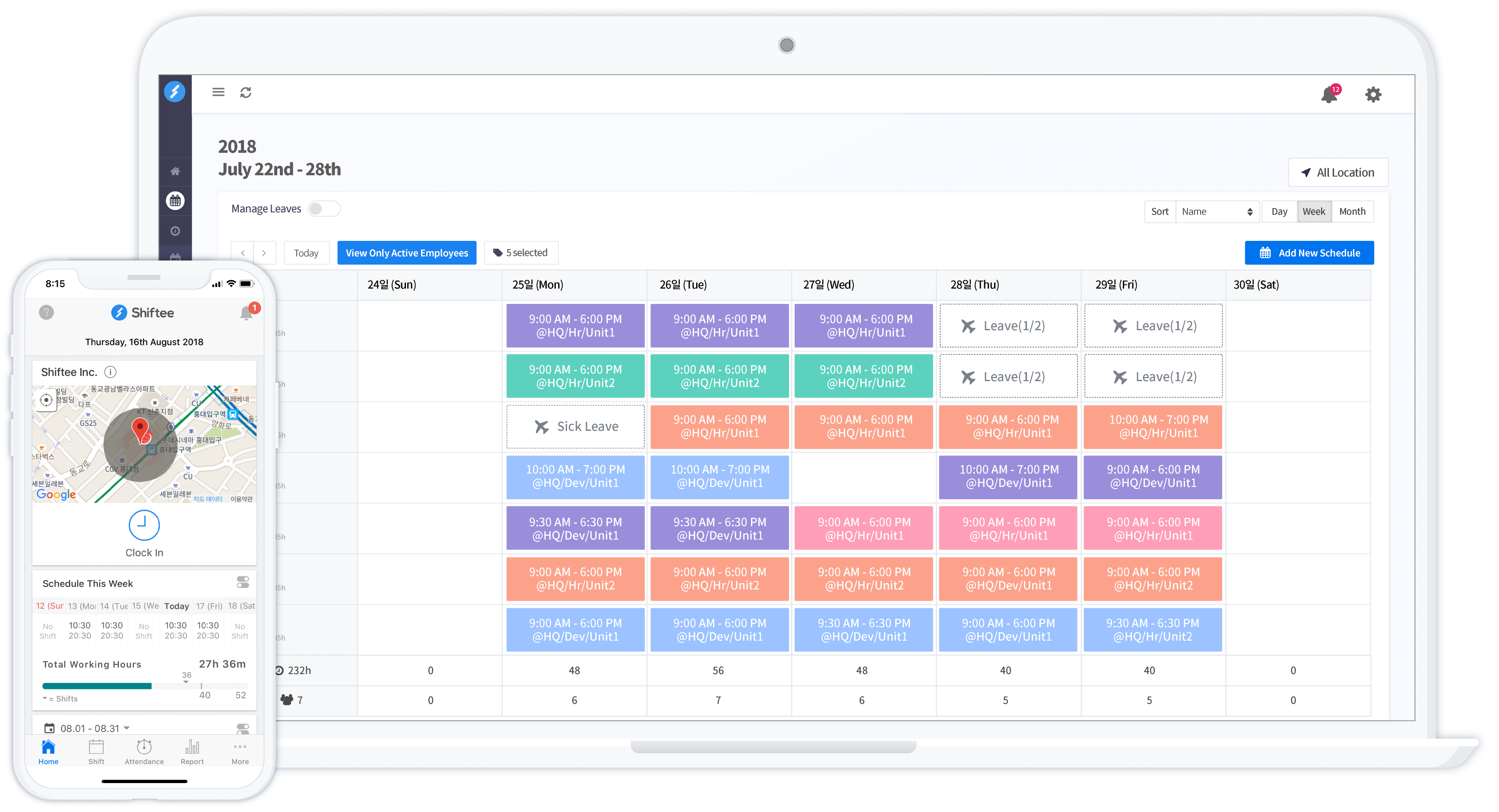The height and width of the screenshot is (812, 1499).
Task: Click View Only Active Employees button
Action: (406, 253)
